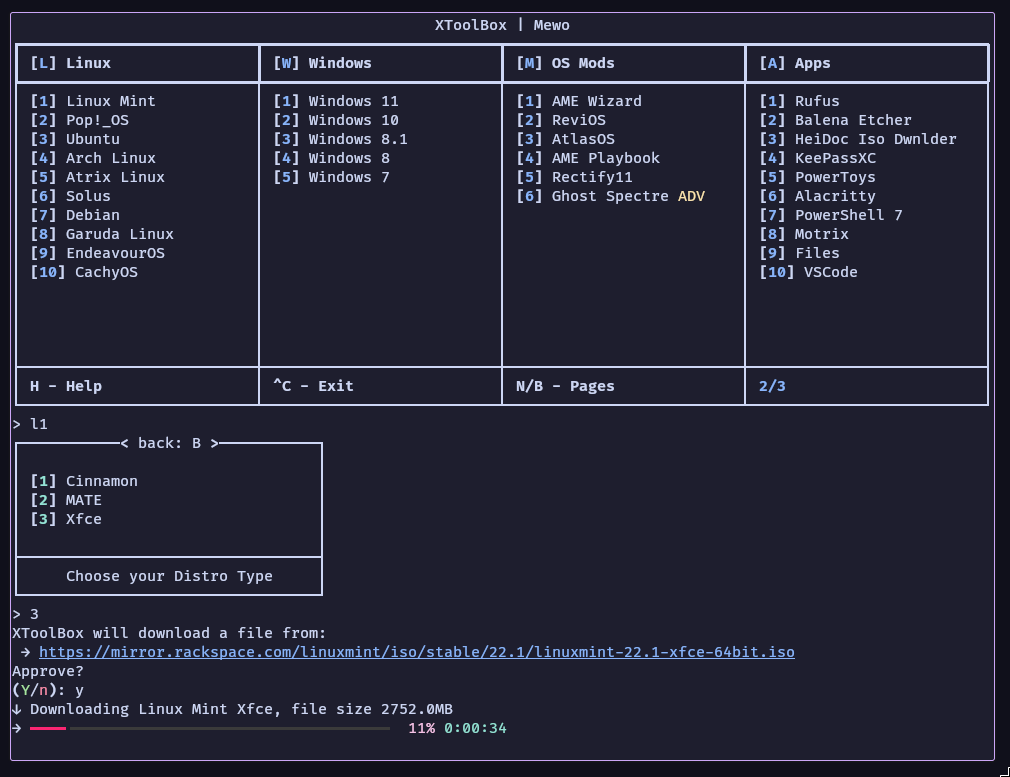Click the H - Help footer cell
This screenshot has height=777, width=1010.
137,387
